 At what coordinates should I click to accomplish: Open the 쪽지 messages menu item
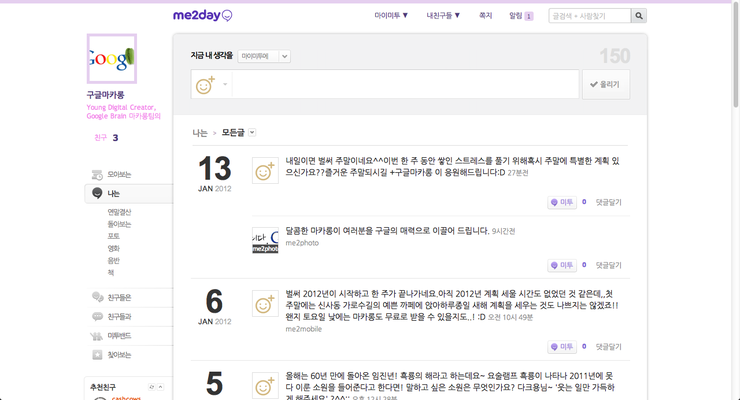486,16
